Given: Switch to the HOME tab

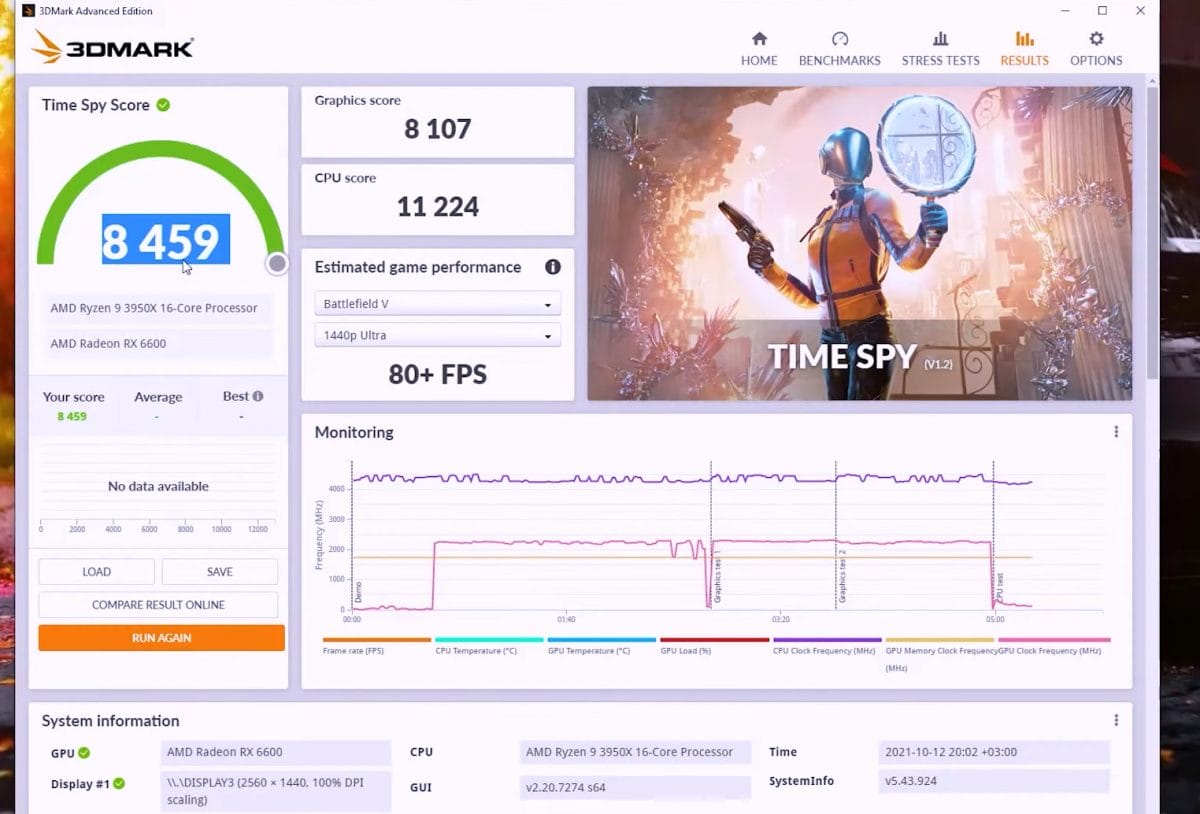Looking at the screenshot, I should point(759,37).
